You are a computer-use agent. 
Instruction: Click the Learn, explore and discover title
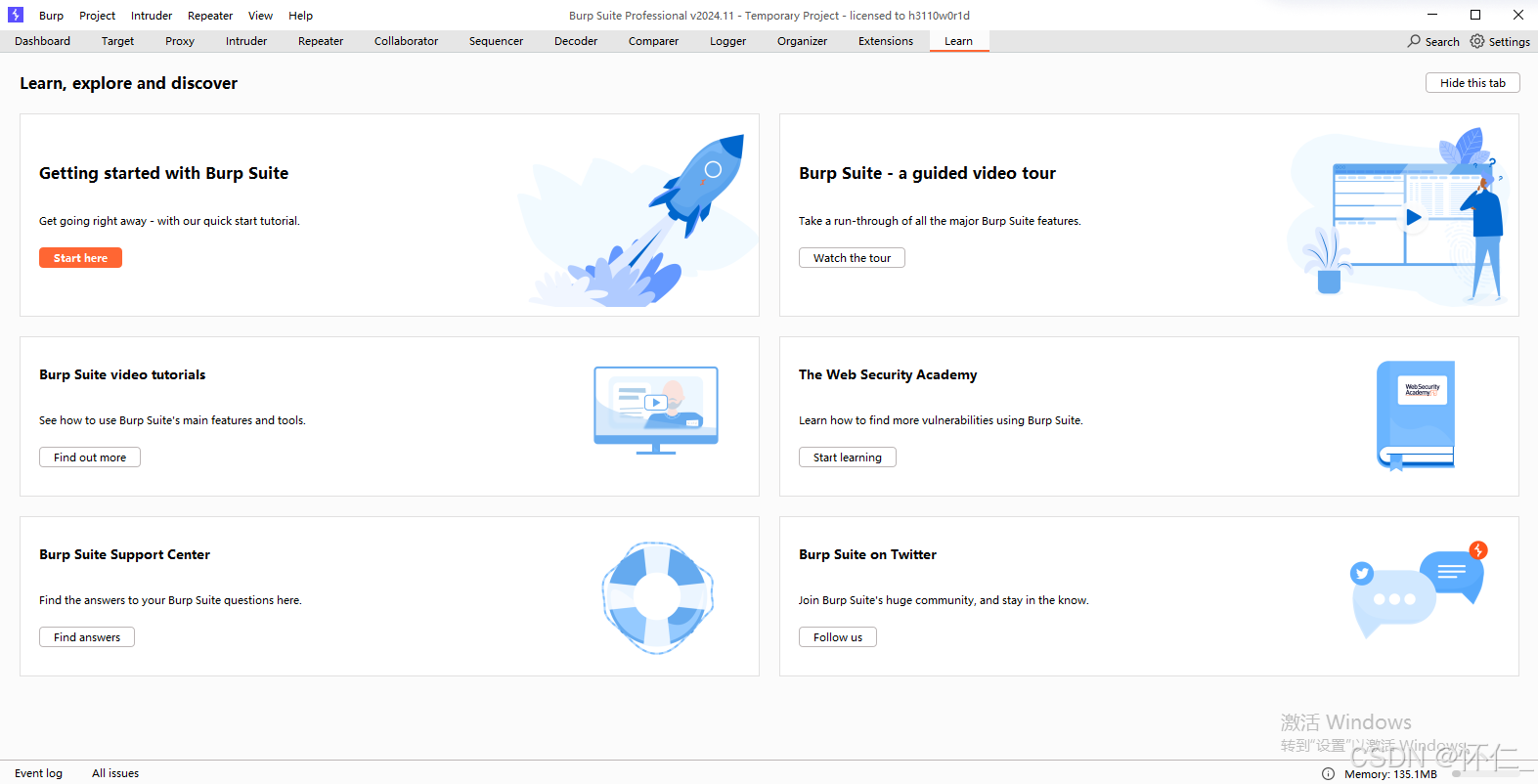tap(128, 83)
